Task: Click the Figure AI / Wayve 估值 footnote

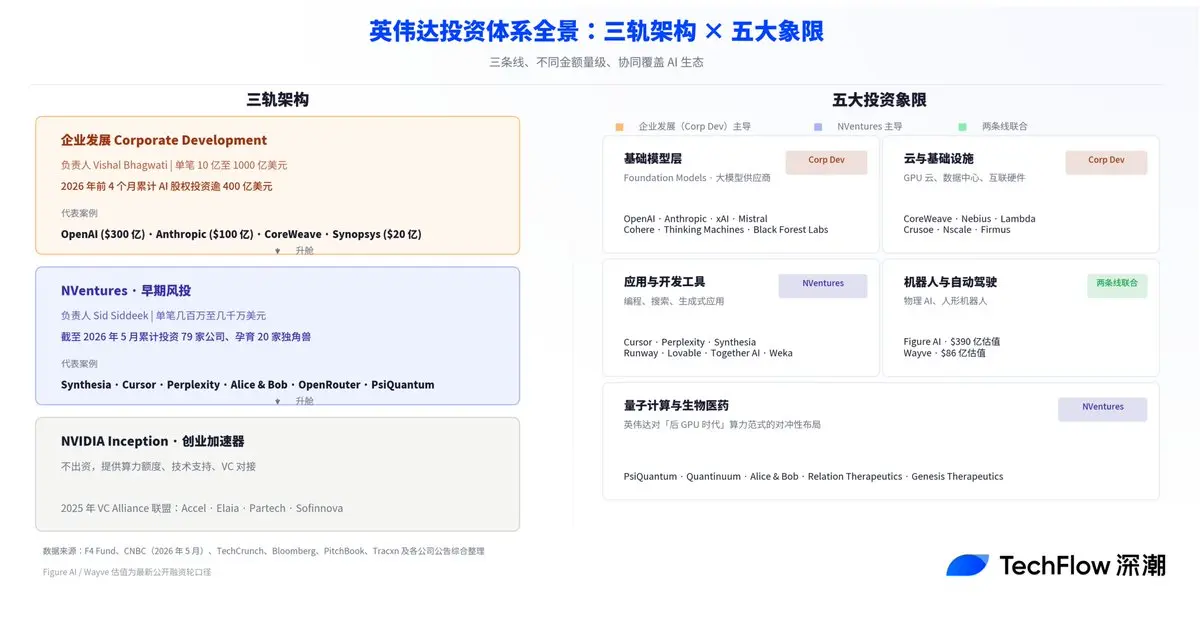Action: (127, 572)
